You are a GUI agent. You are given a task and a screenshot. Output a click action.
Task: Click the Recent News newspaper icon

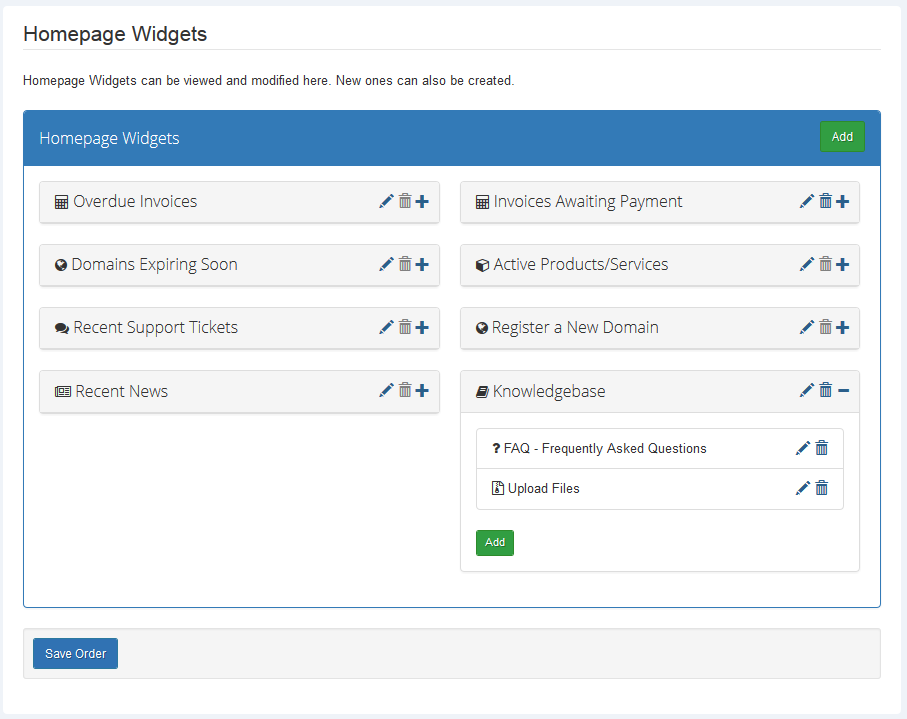click(x=62, y=392)
